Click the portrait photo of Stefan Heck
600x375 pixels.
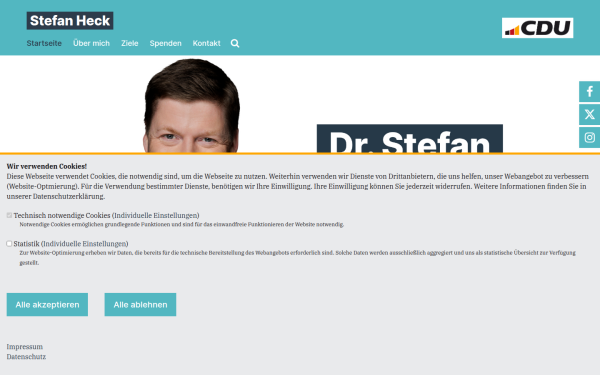(191, 106)
